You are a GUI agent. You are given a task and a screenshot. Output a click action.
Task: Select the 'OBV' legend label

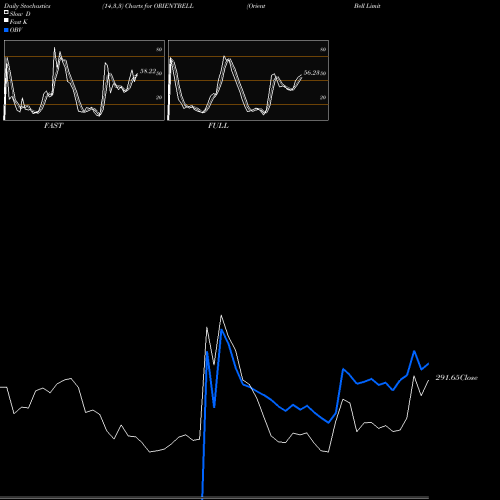(x=16, y=30)
